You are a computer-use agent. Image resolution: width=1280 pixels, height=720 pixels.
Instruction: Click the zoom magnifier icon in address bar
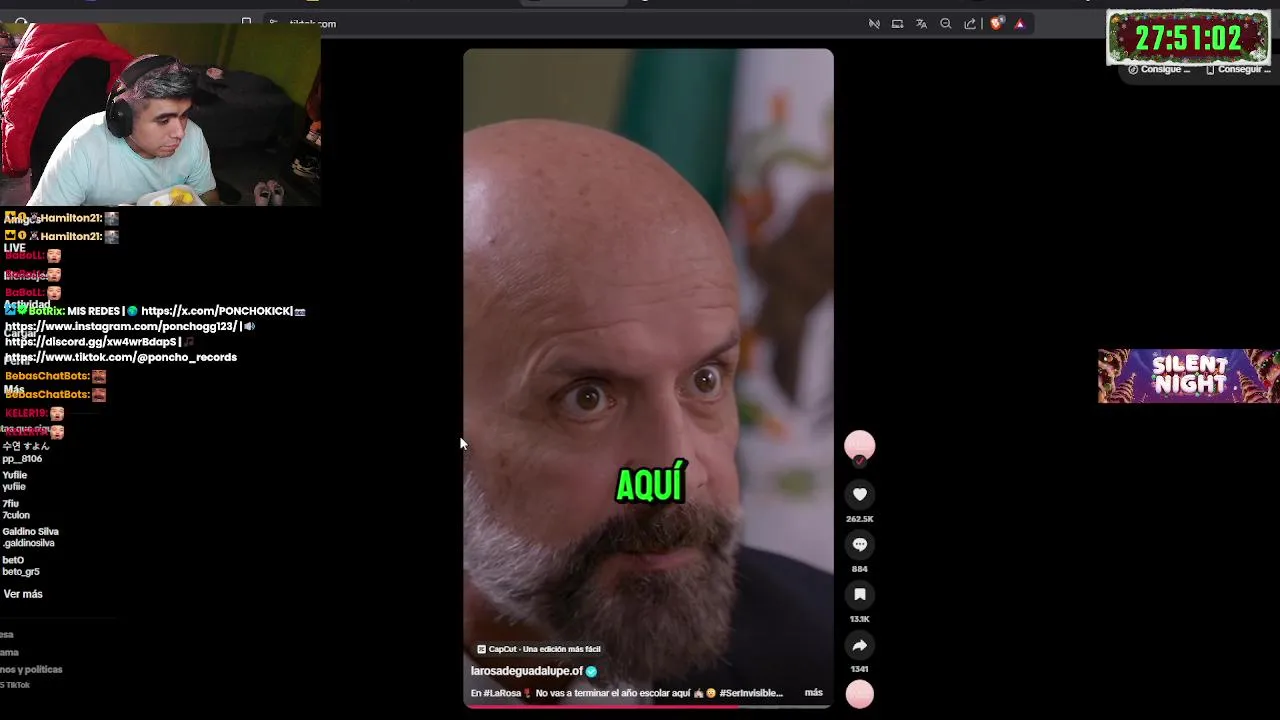[x=946, y=23]
